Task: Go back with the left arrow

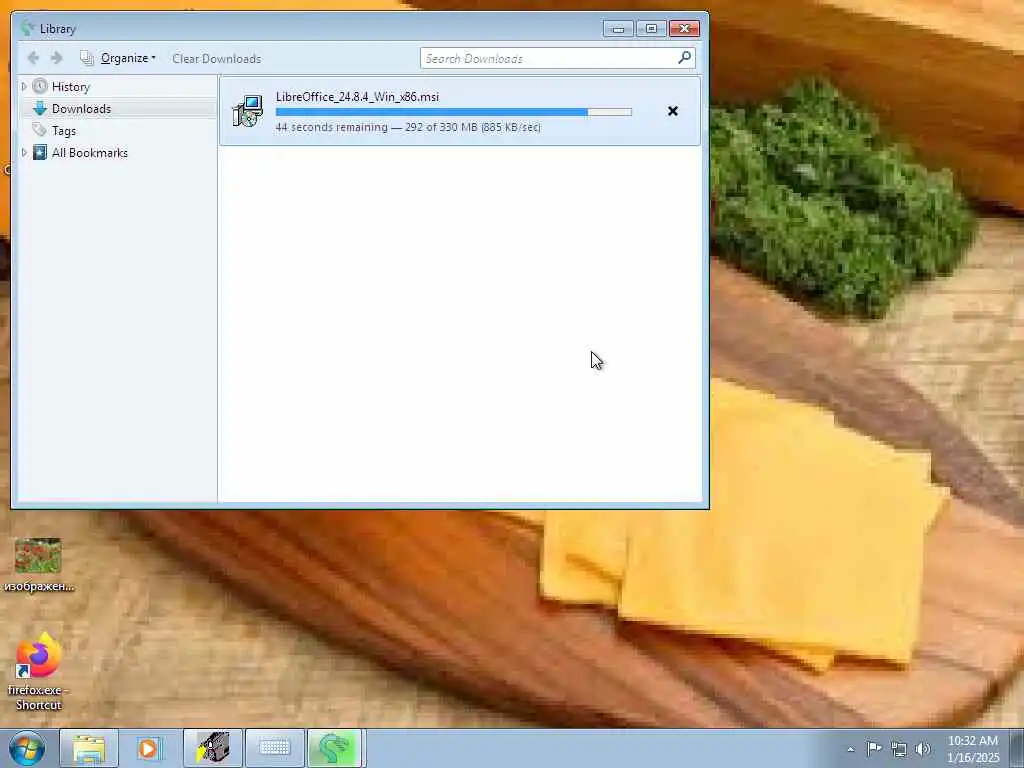Action: point(33,58)
